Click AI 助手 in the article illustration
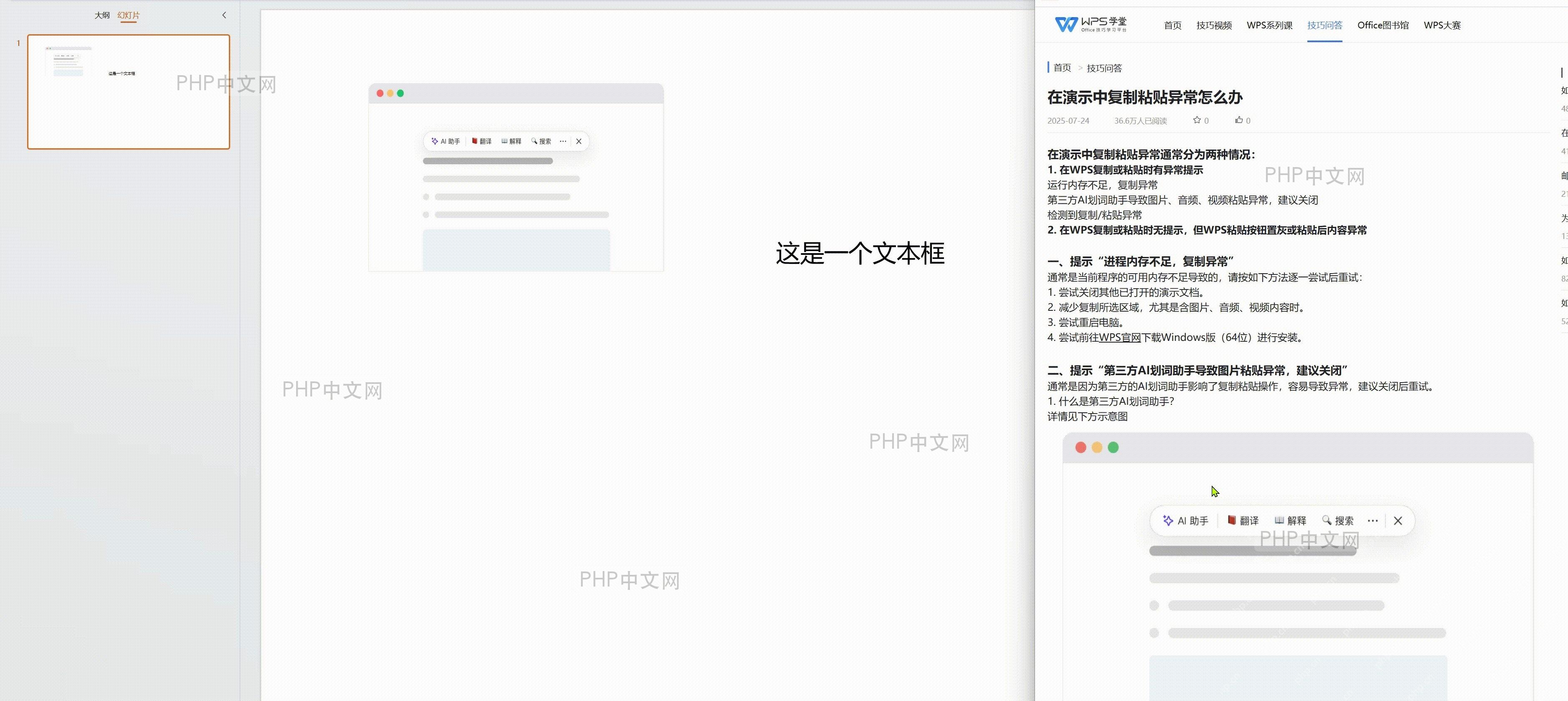1568x701 pixels. (x=1185, y=521)
